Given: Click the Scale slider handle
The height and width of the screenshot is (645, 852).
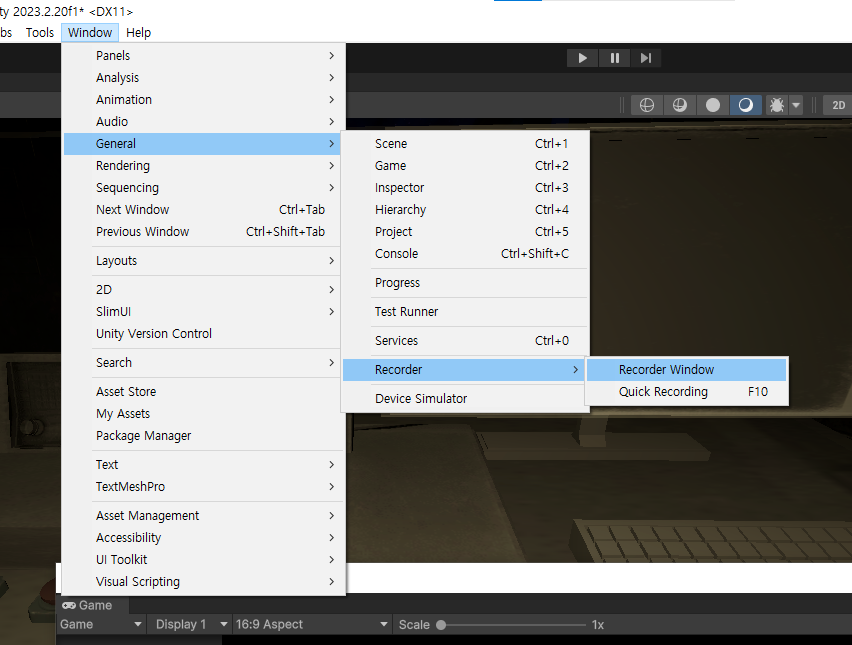Looking at the screenshot, I should pyautogui.click(x=441, y=625).
